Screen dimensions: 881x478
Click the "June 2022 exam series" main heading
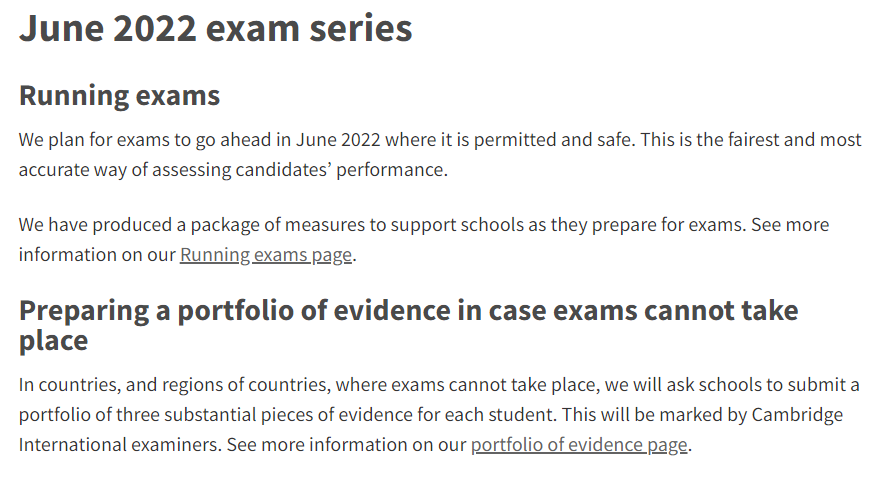[215, 28]
